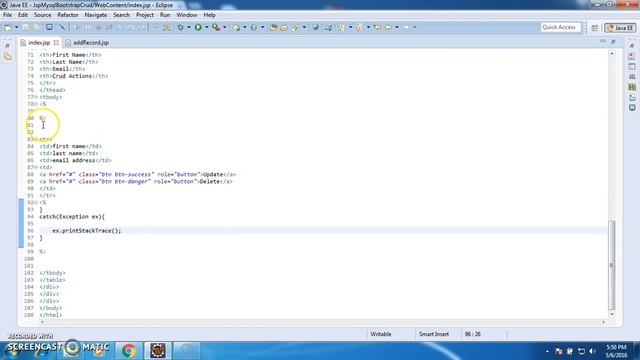Open the Debug dropdown arrow
Viewport: 640px width, 360px height.
coord(189,27)
